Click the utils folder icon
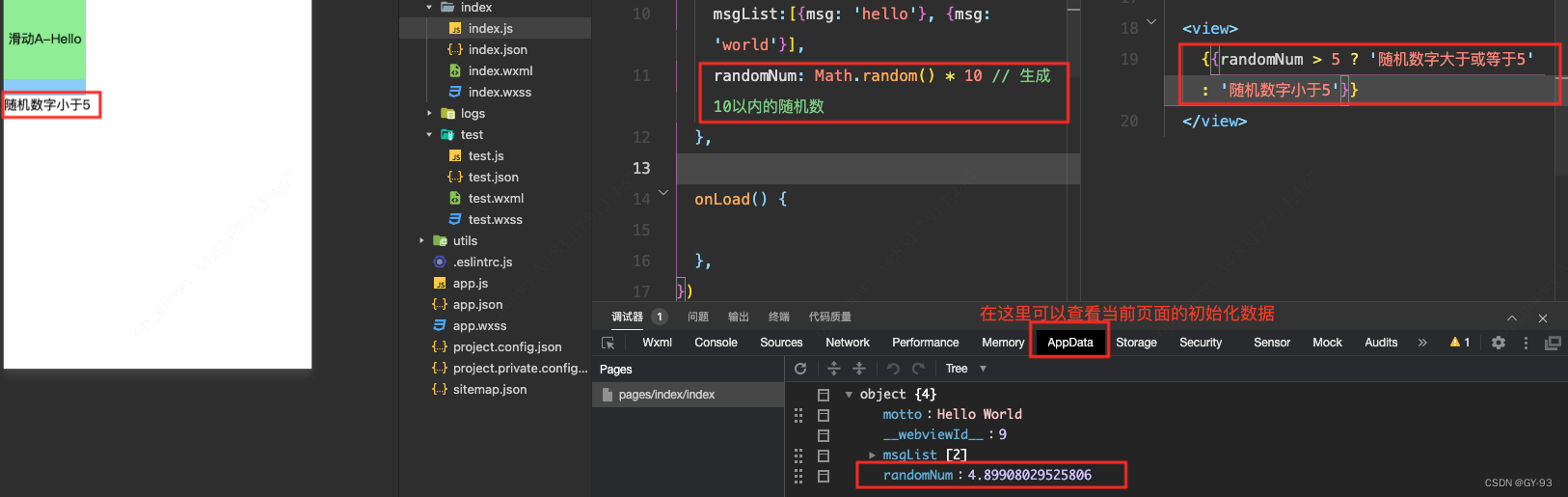The image size is (1568, 497). tap(441, 240)
